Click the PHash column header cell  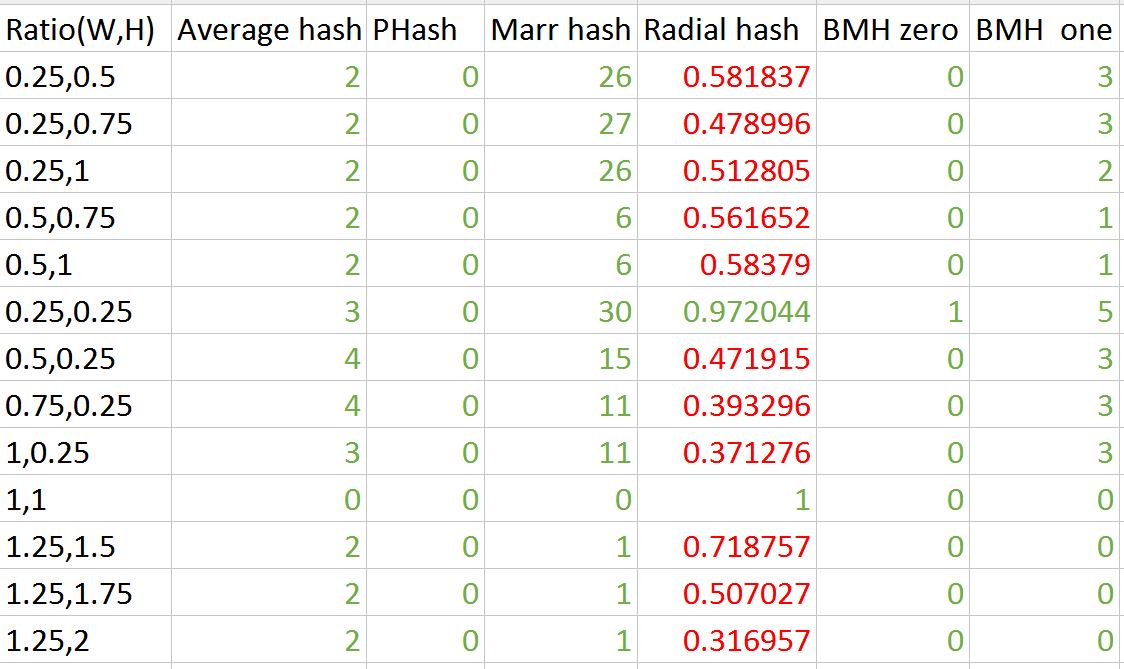[425, 29]
